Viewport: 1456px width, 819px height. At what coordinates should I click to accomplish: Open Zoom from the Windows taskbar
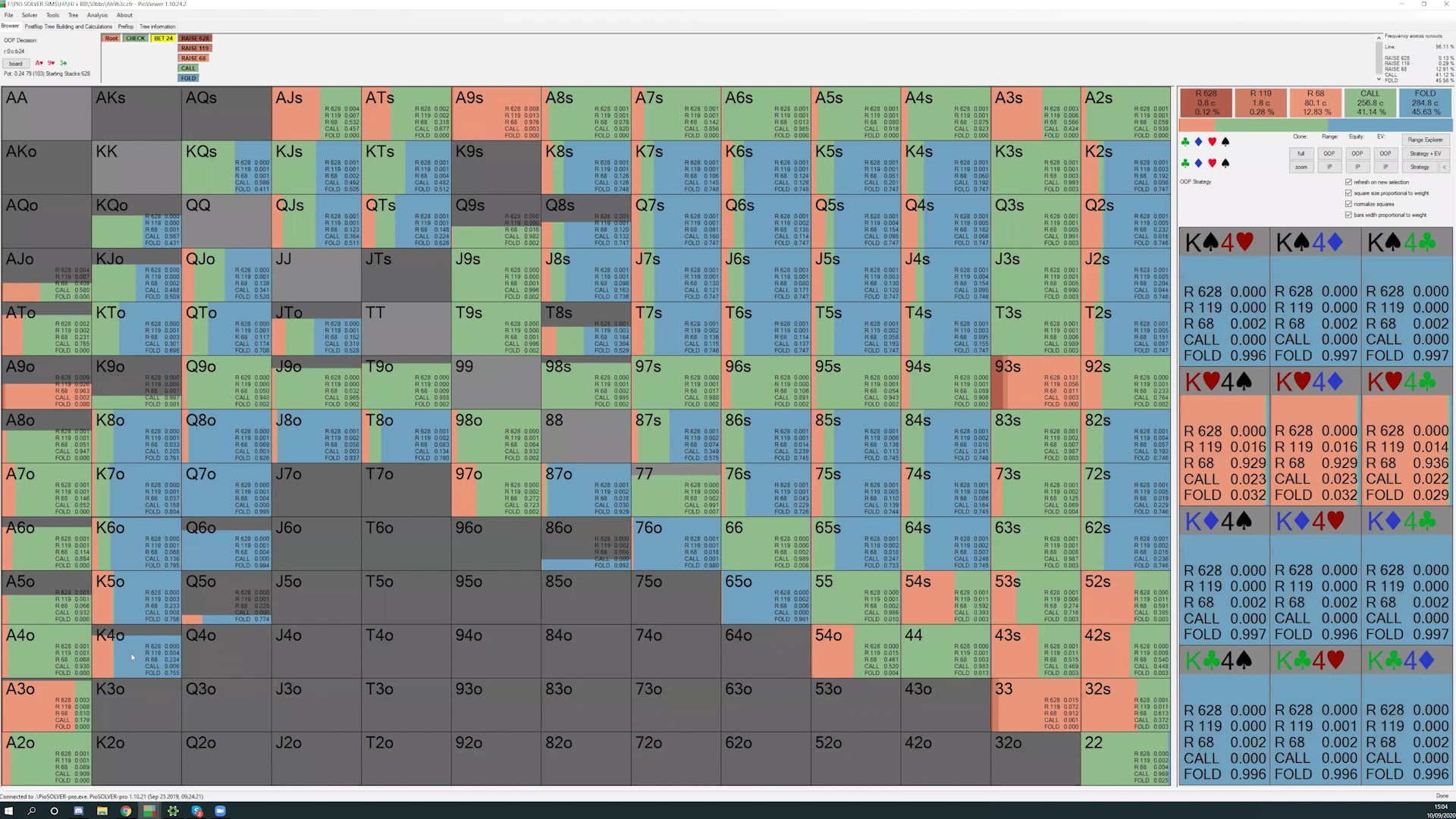tap(220, 811)
